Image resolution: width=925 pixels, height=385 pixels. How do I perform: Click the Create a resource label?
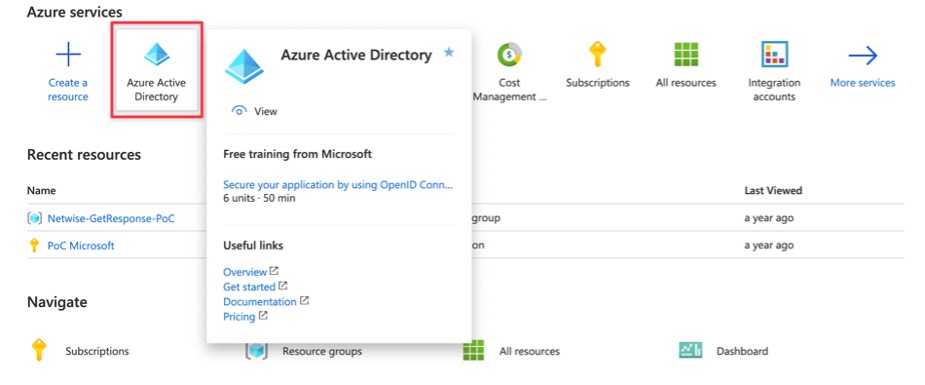68,90
